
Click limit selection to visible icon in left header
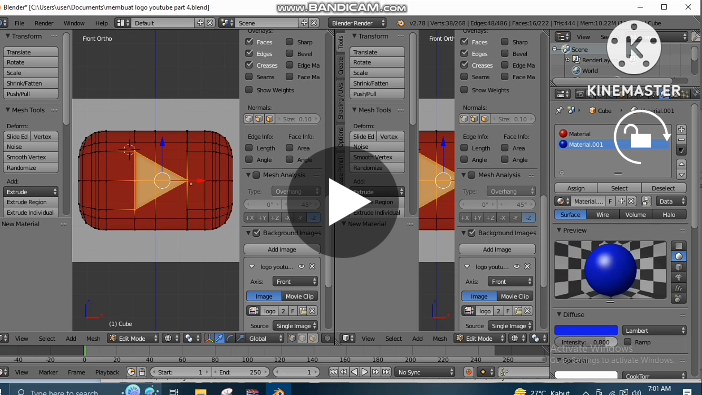328,339
